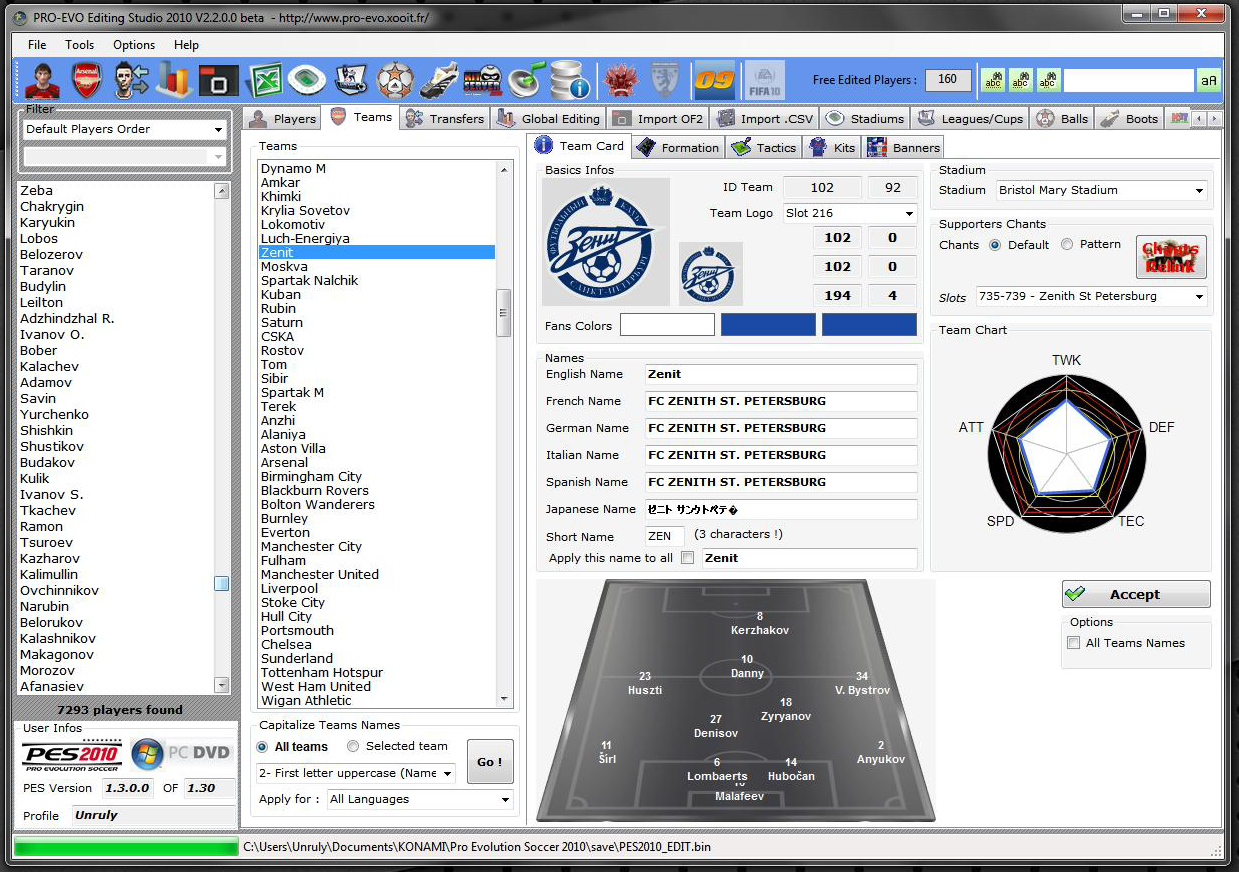Click the orange 09 icon
The image size is (1239, 872).
[714, 80]
